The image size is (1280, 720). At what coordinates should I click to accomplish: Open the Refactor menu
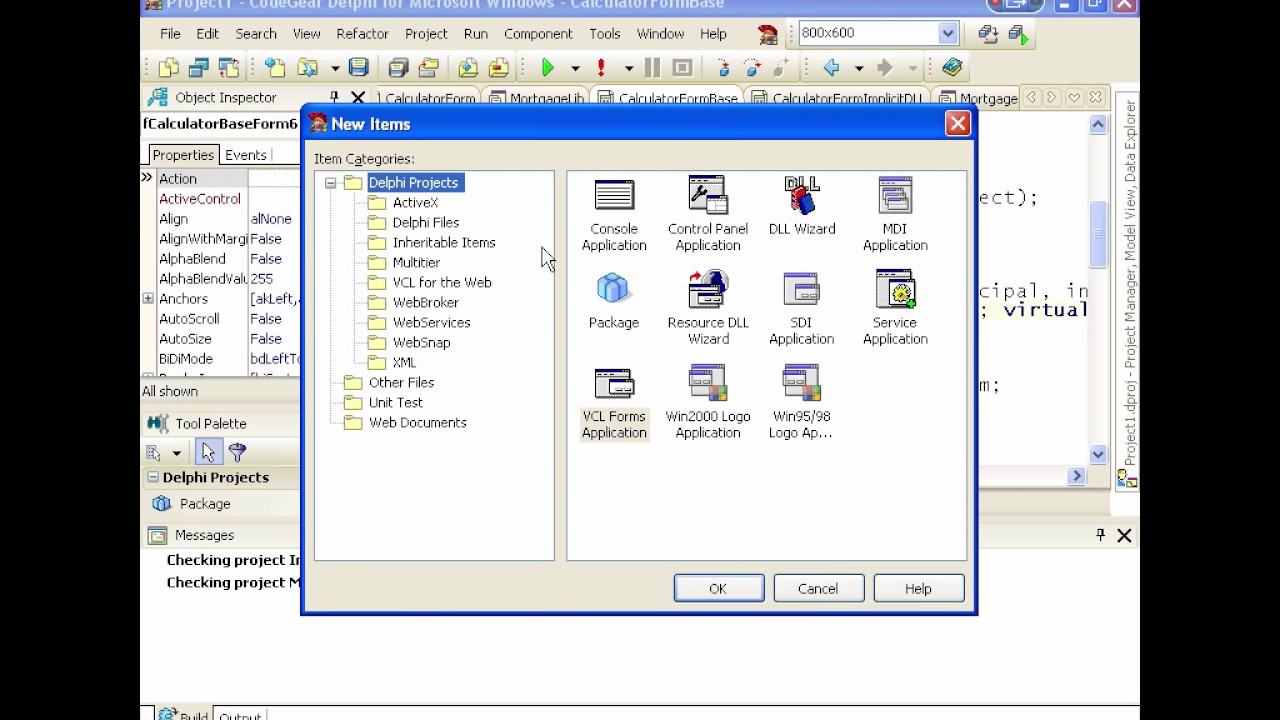tap(362, 33)
